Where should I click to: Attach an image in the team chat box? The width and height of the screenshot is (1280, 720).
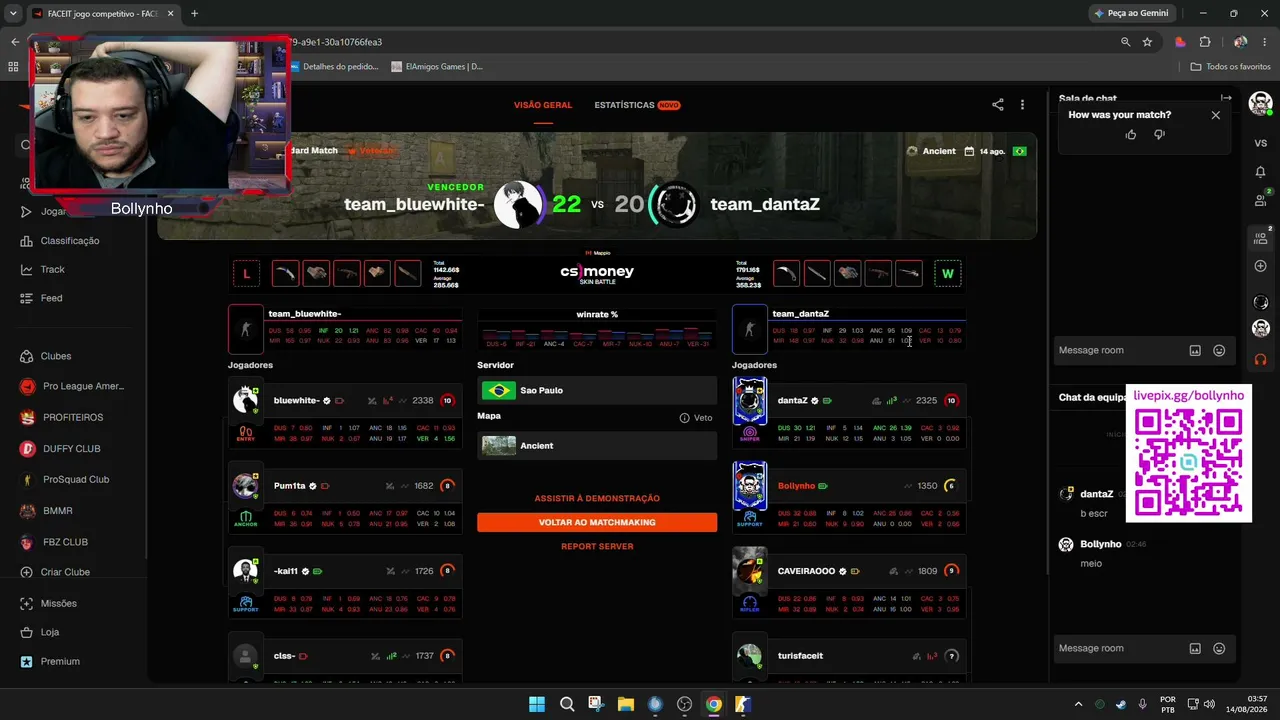1195,649
